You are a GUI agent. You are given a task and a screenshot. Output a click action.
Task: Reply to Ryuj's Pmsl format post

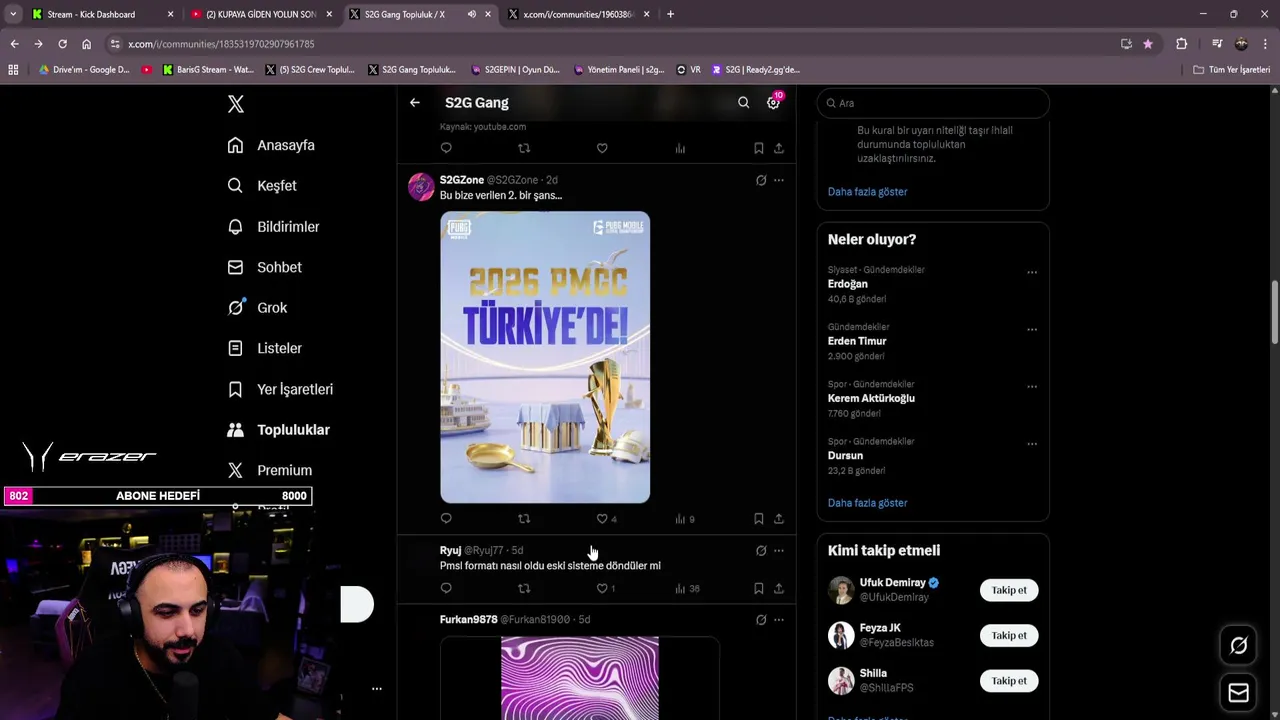(446, 589)
